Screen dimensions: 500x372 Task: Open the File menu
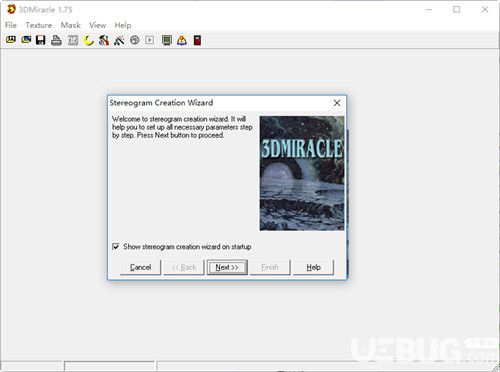(x=11, y=25)
